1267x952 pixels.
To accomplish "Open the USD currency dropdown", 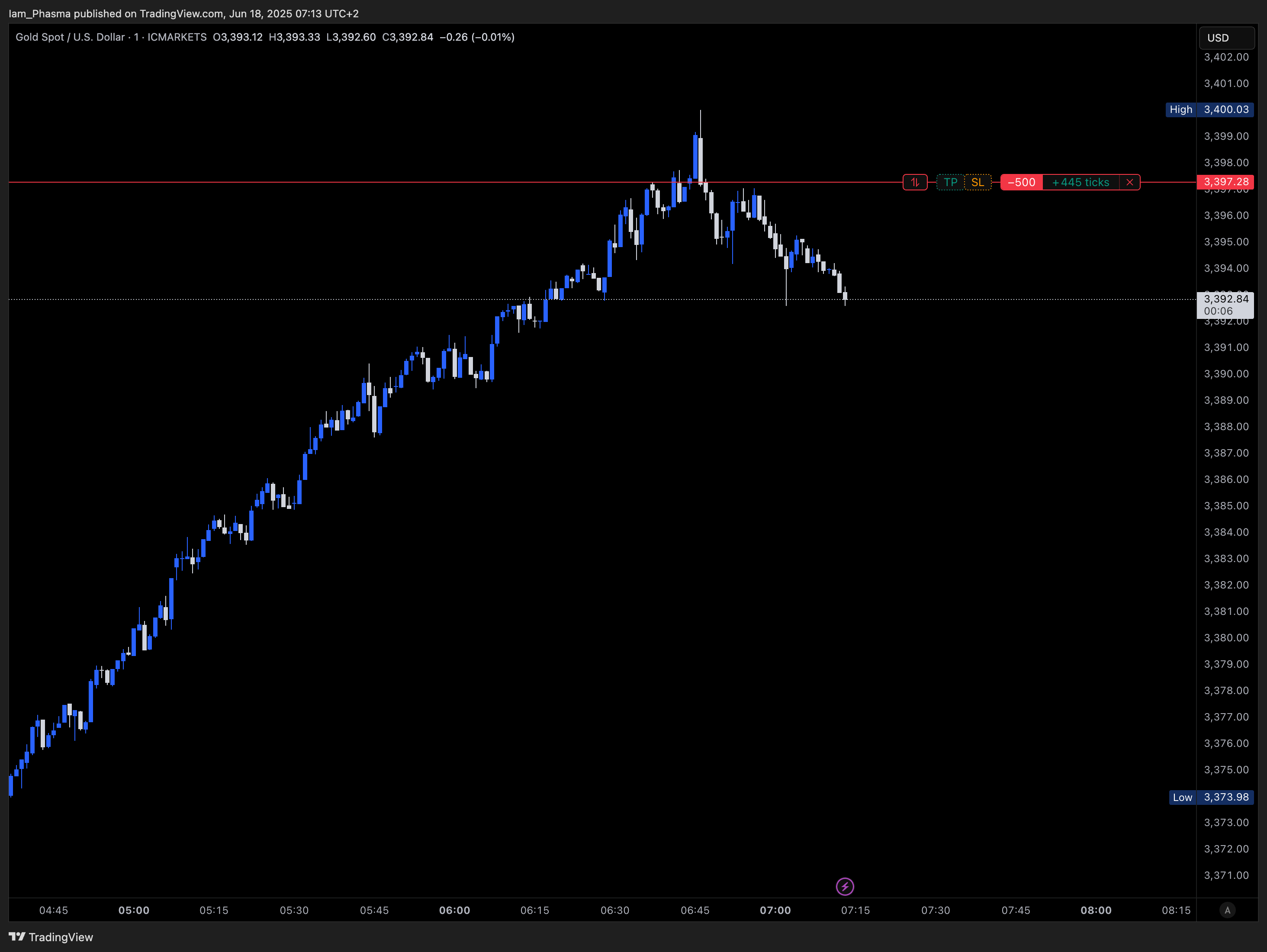I will click(1226, 38).
